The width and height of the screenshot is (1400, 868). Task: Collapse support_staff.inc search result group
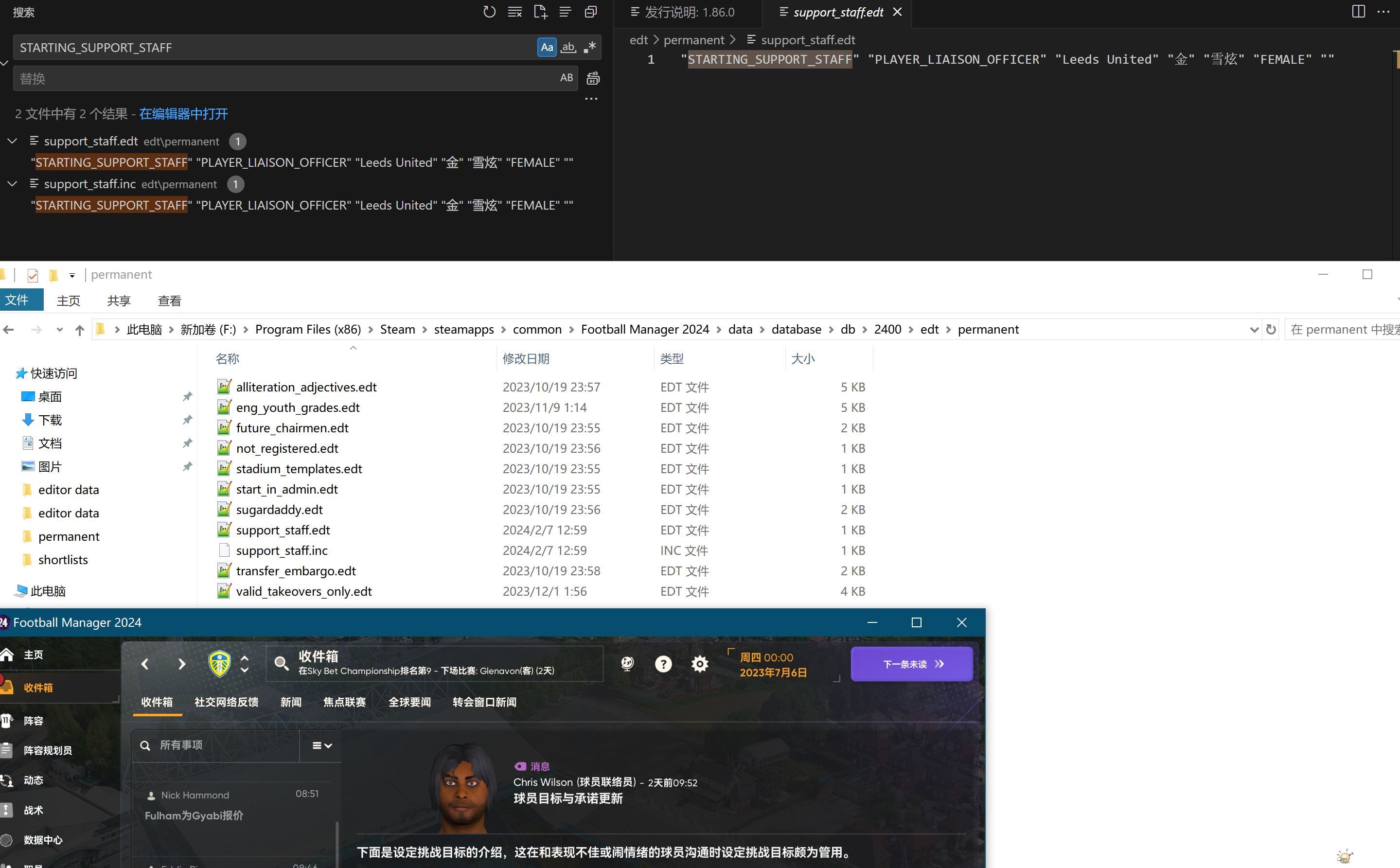[x=12, y=184]
